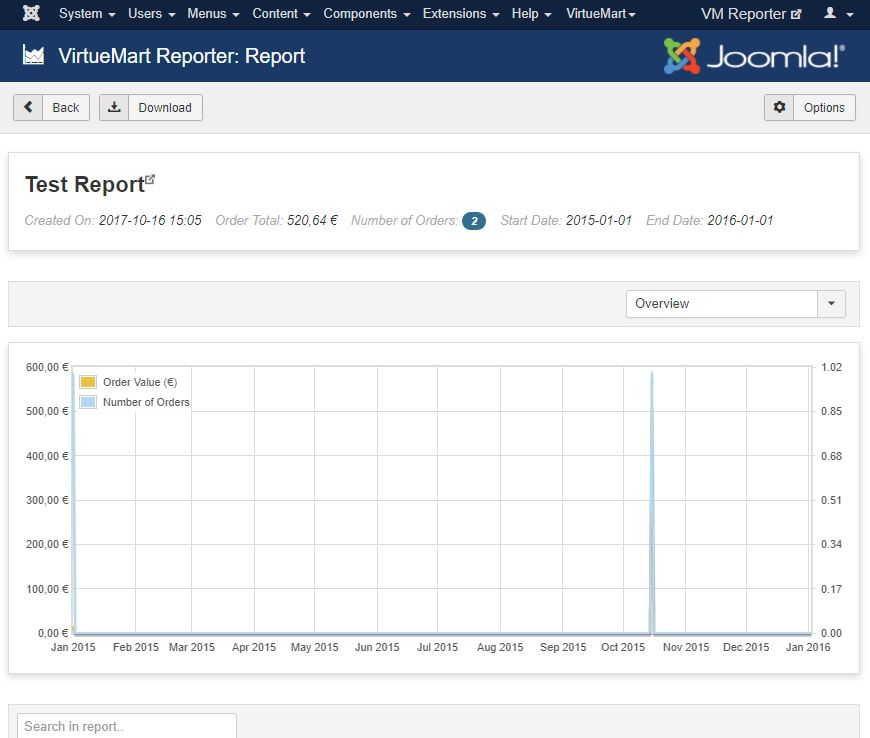Download the report via Download label

[x=165, y=108]
